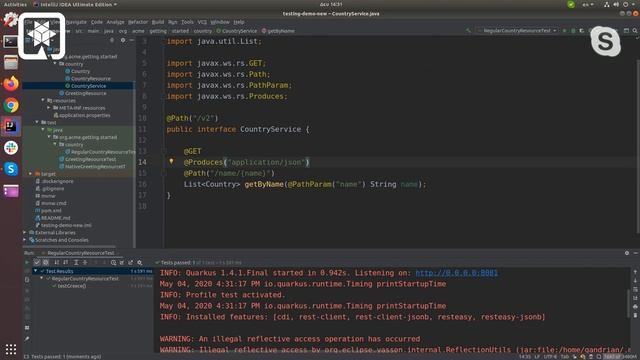Open Run panel gear settings at right

point(627,253)
